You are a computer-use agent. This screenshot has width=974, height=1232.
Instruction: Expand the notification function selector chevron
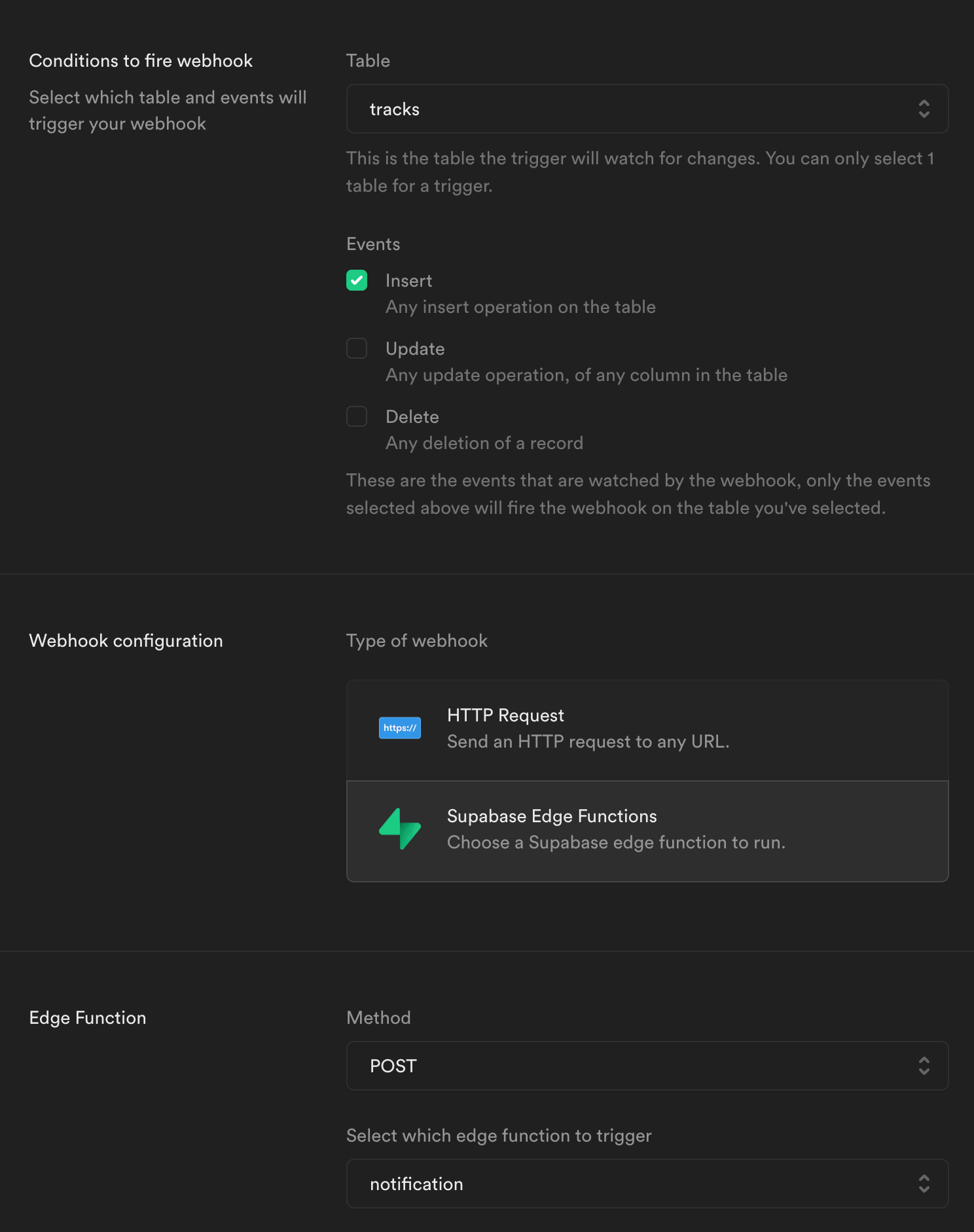pyautogui.click(x=924, y=1184)
